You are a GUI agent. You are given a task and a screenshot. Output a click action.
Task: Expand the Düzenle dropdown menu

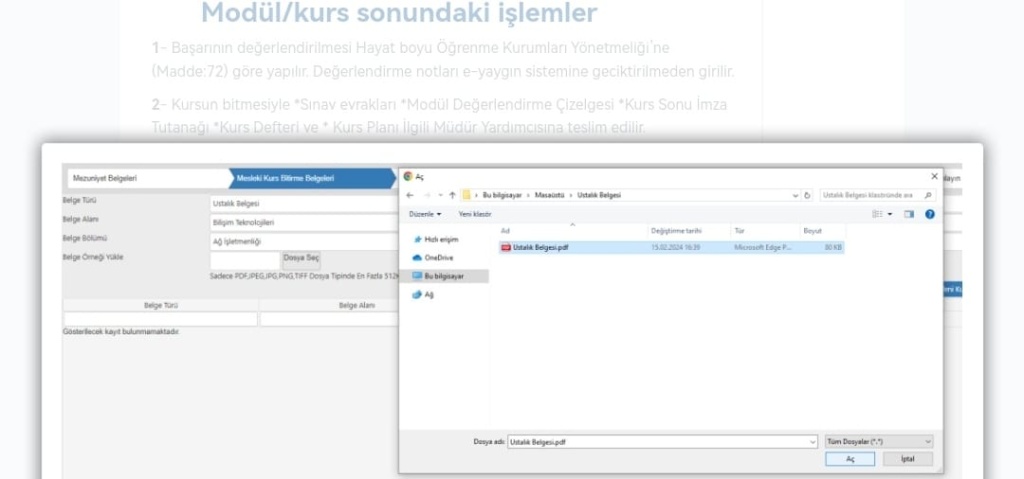[425, 214]
